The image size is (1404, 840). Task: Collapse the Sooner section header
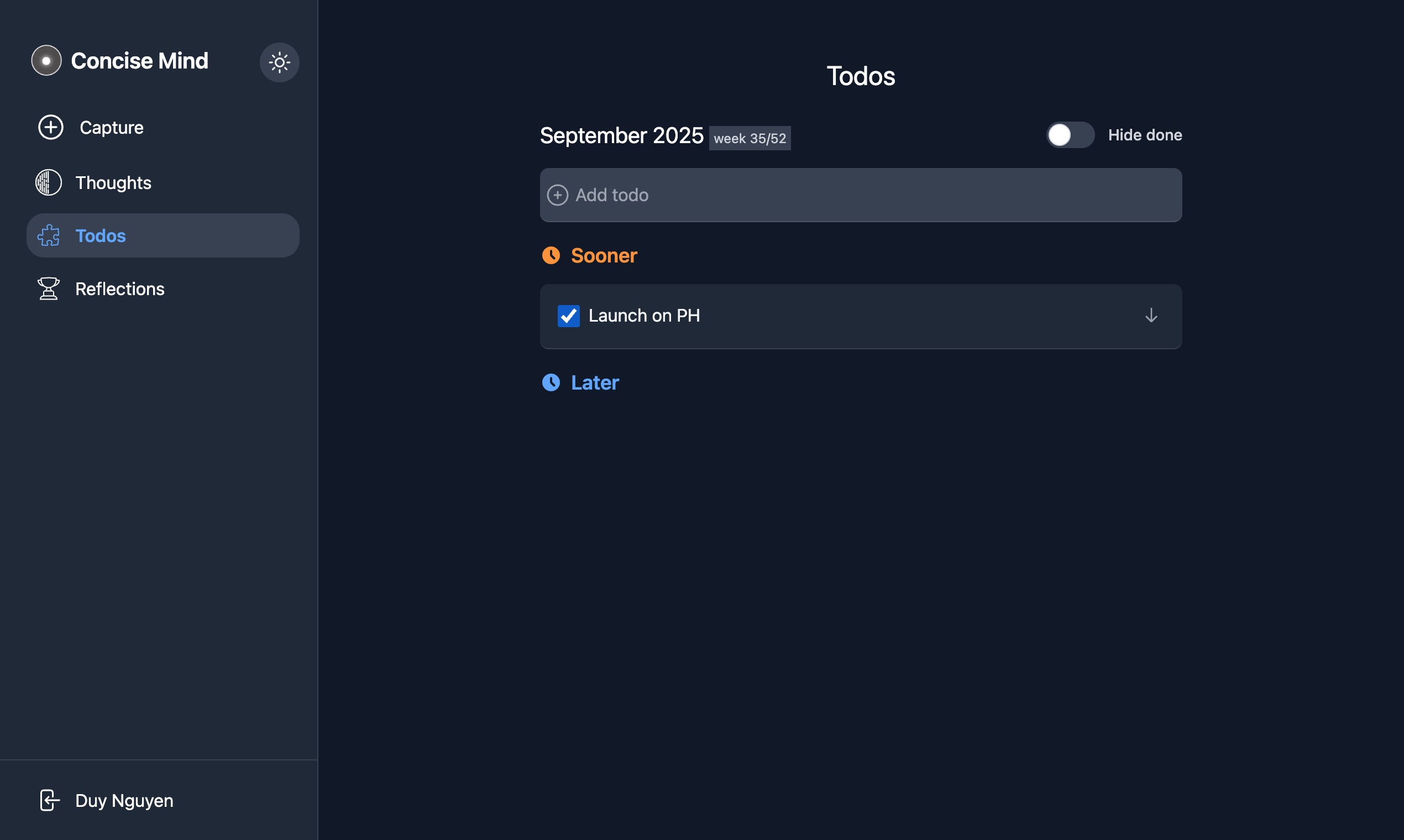tap(604, 256)
